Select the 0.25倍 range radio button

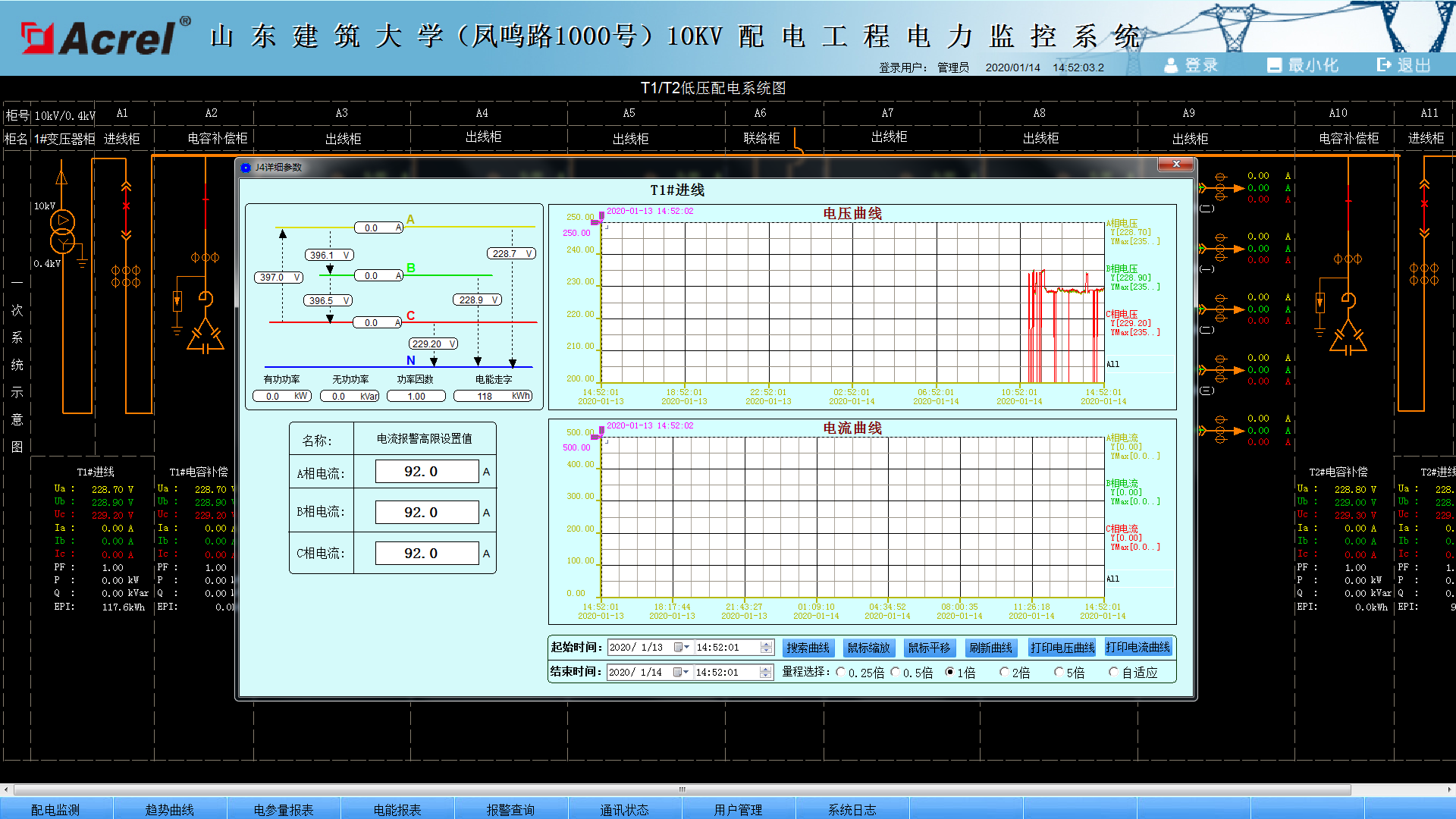(841, 672)
